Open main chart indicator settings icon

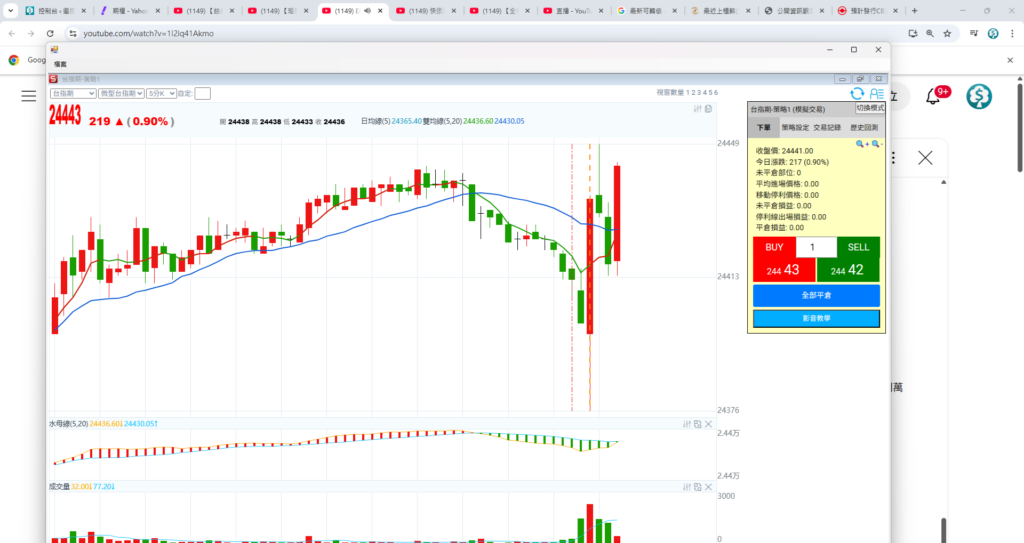click(x=697, y=109)
